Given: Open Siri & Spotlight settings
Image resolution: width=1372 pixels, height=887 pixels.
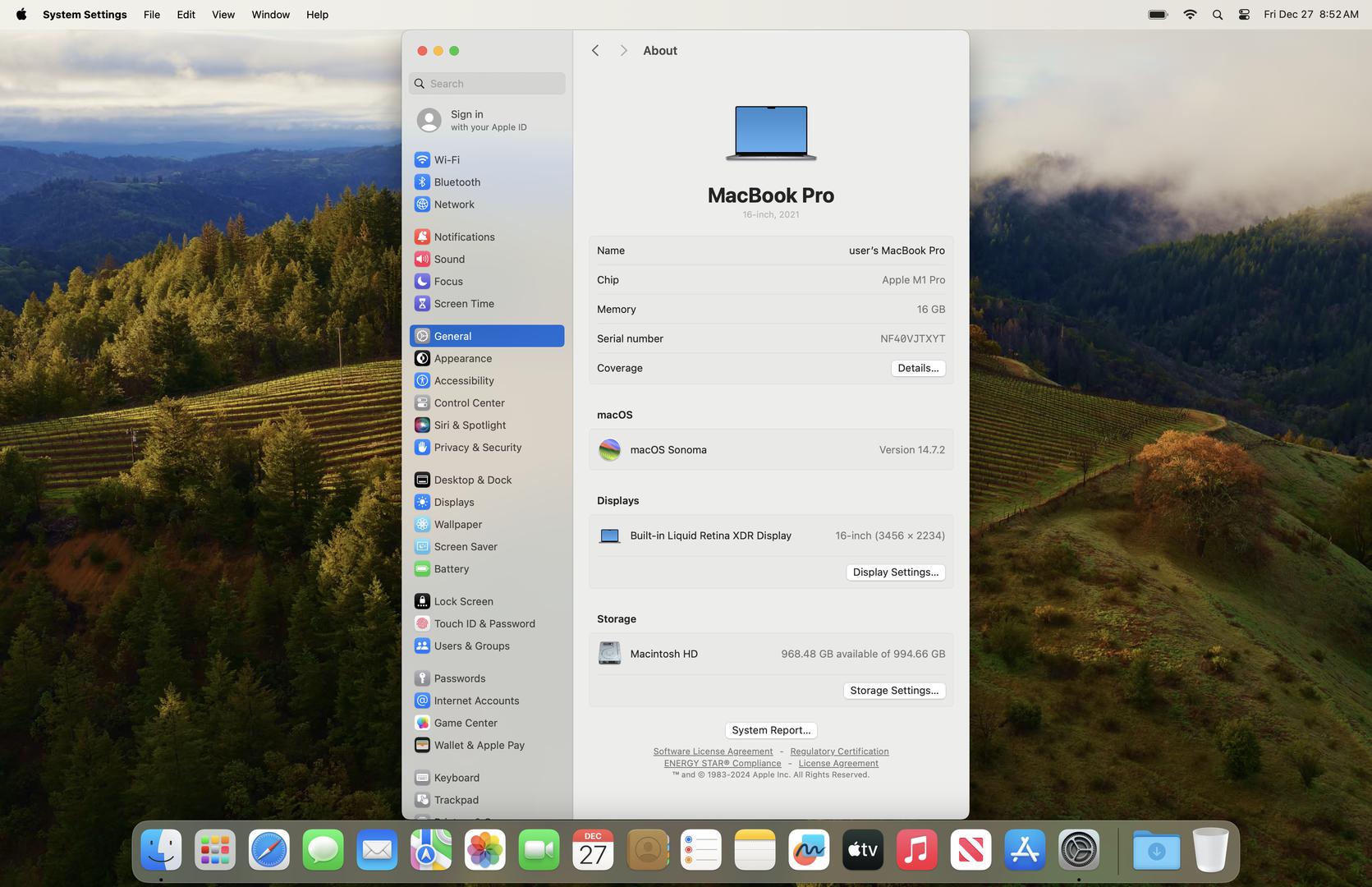Looking at the screenshot, I should (470, 425).
